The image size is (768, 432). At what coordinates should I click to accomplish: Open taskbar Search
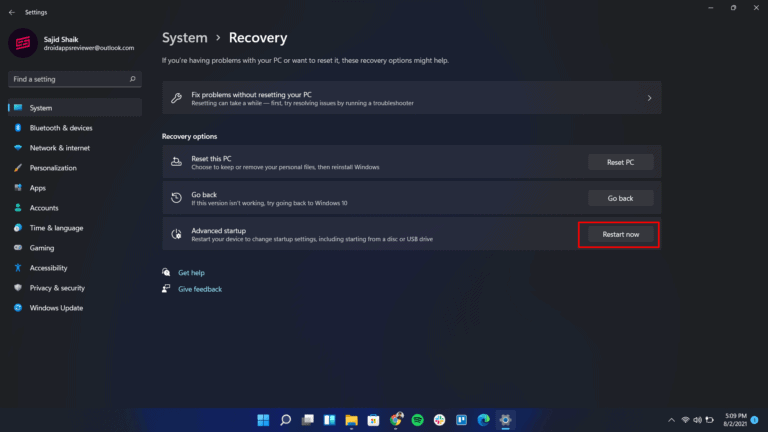tap(285, 420)
